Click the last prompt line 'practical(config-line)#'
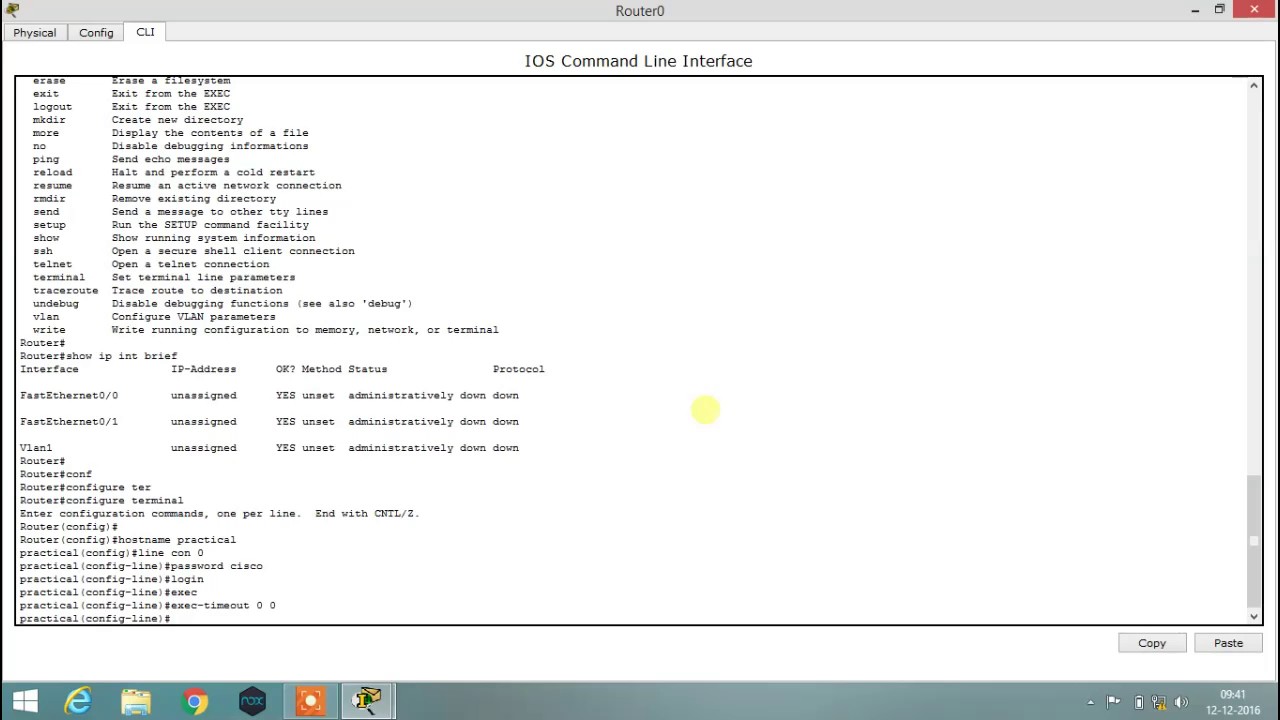Viewport: 1280px width, 720px height. [95, 619]
